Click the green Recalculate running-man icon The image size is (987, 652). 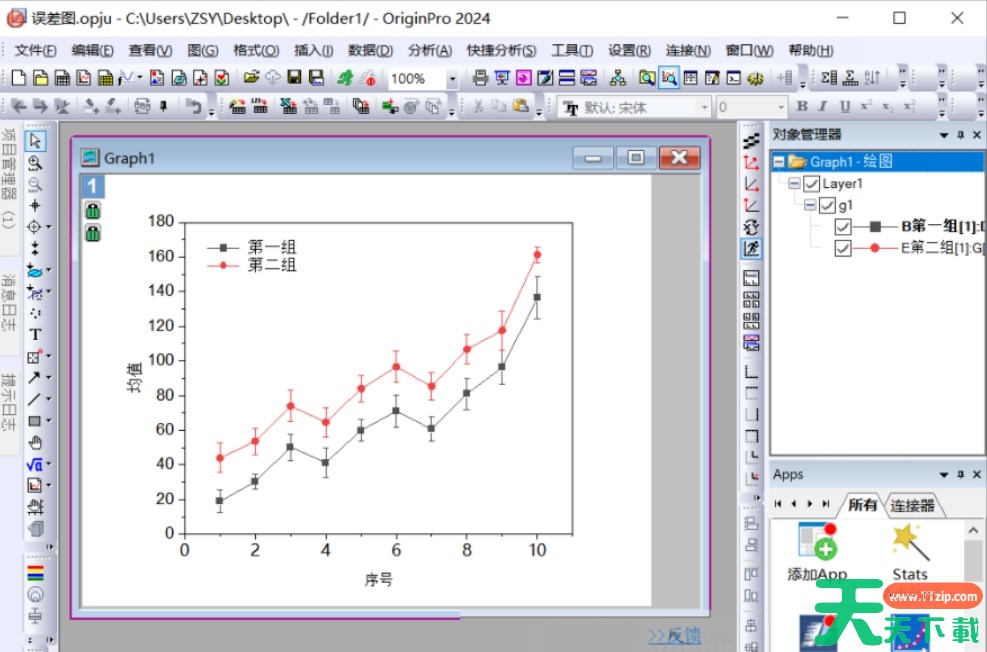[345, 78]
